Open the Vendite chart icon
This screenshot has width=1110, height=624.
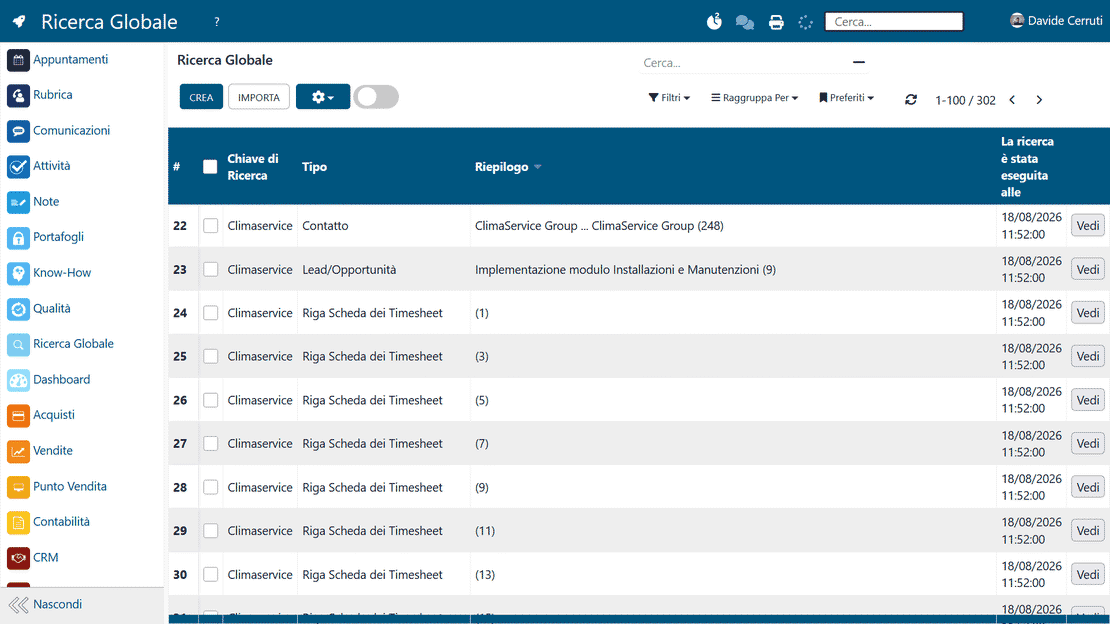point(18,451)
